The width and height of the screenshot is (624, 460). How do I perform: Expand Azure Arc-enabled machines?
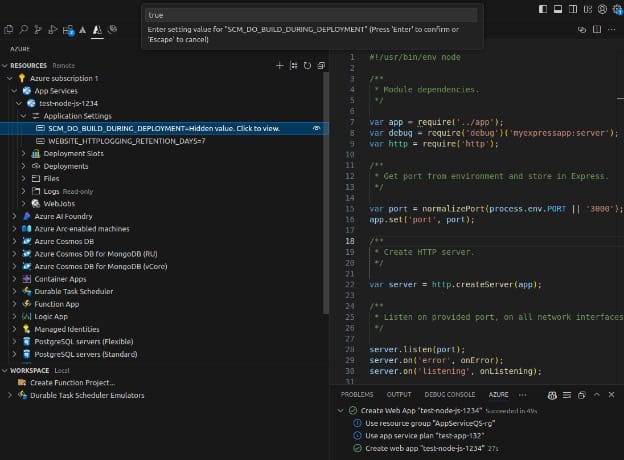click(15, 229)
